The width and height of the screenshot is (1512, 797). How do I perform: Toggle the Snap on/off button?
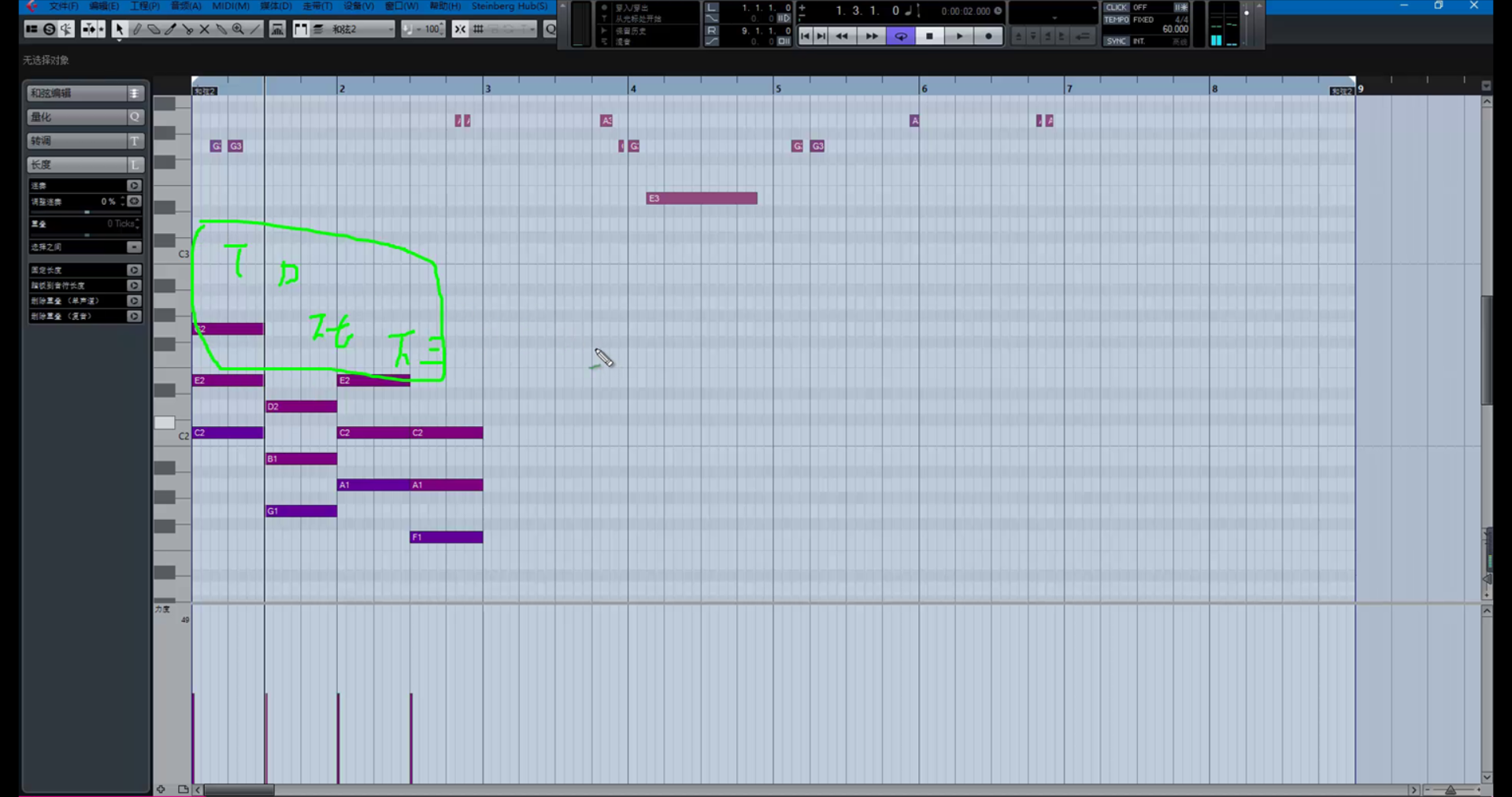click(x=460, y=29)
